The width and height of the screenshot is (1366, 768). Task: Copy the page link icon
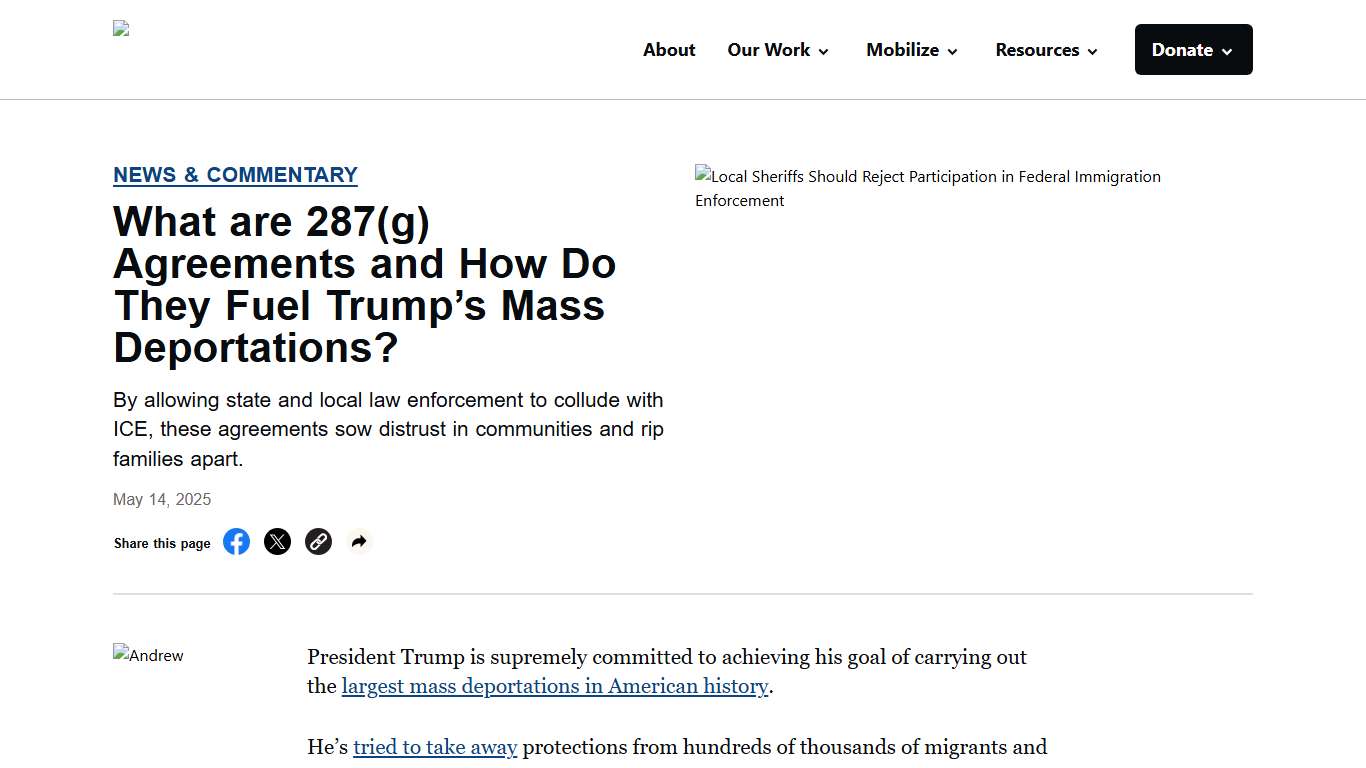[x=318, y=541]
